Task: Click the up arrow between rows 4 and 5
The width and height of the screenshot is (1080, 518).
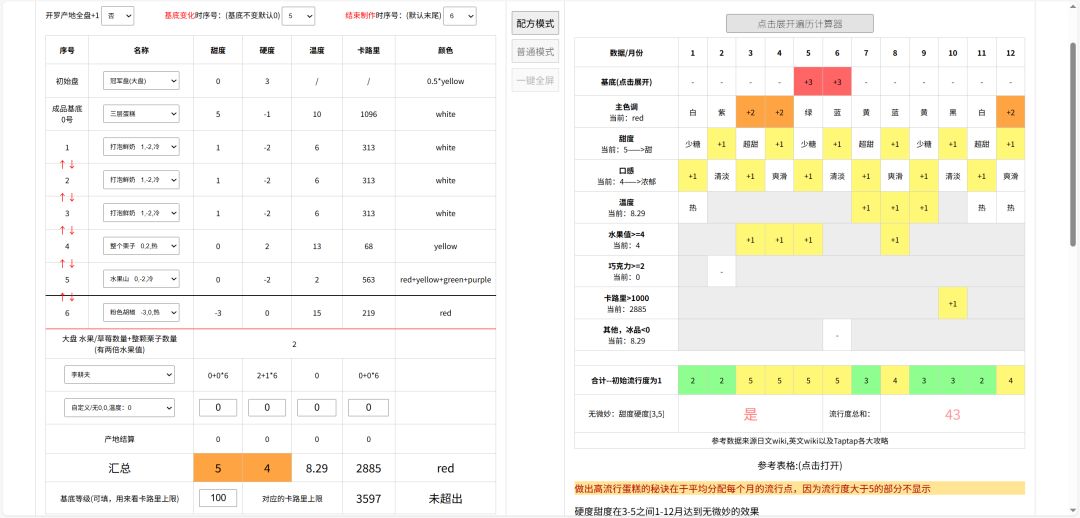Action: tap(62, 263)
